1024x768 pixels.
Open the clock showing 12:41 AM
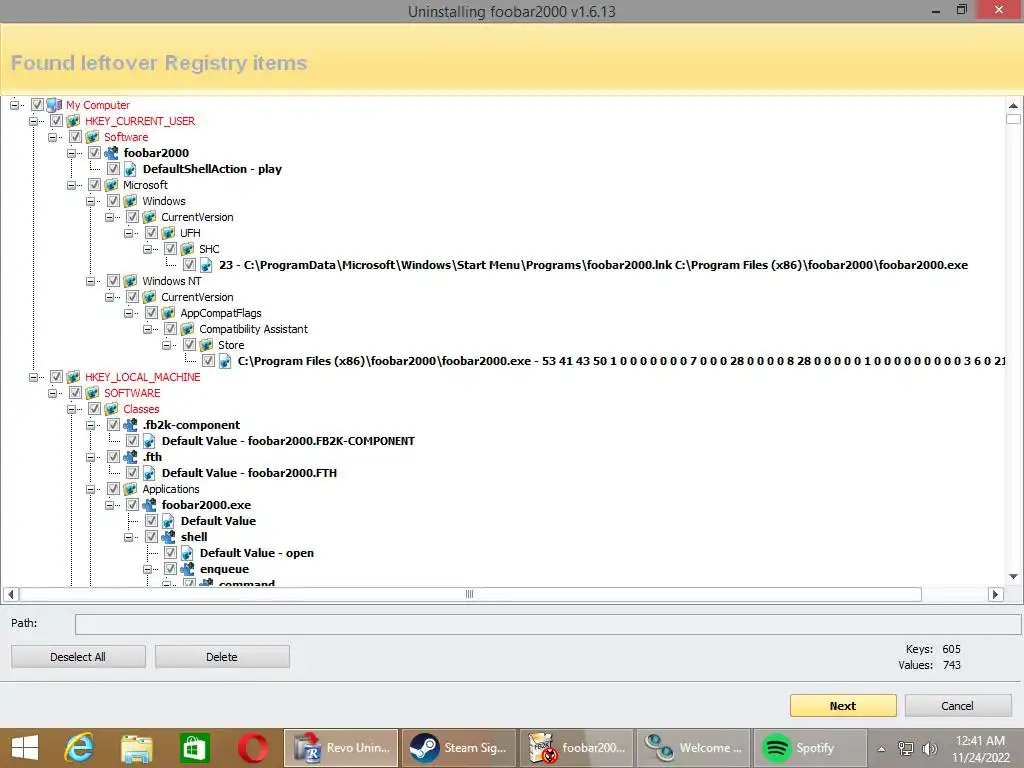click(980, 749)
